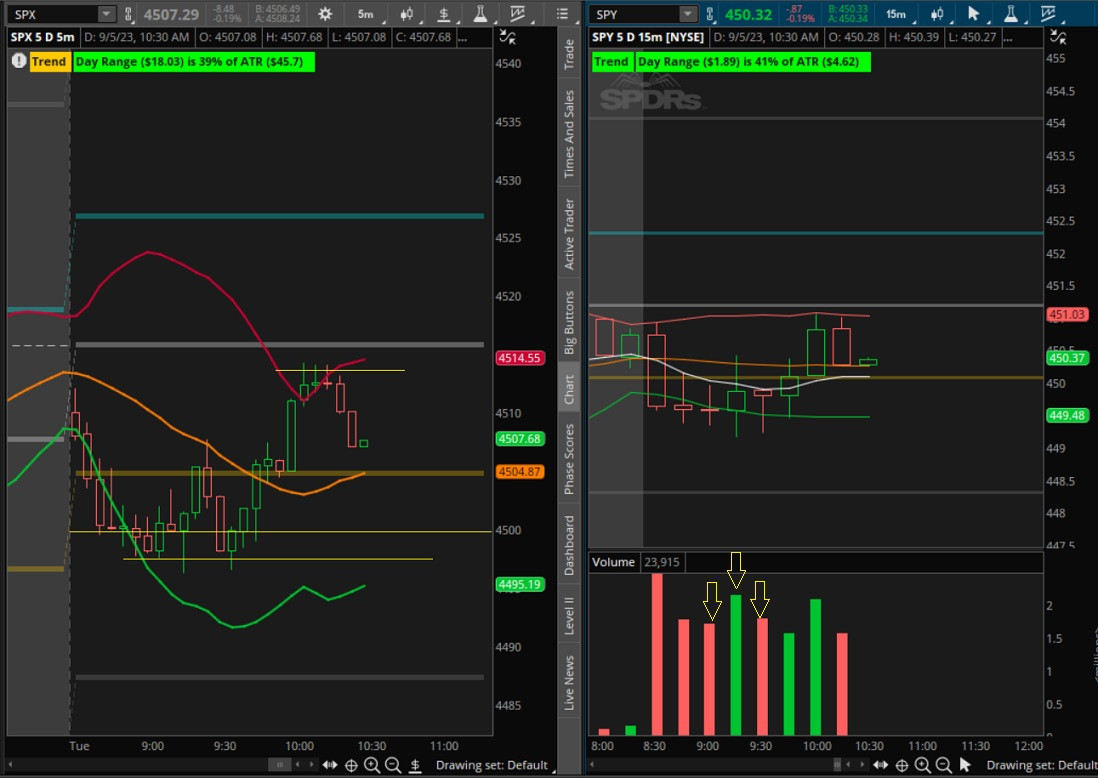
Task: Click expand time axis icon under SPX chart
Action: [x=329, y=765]
